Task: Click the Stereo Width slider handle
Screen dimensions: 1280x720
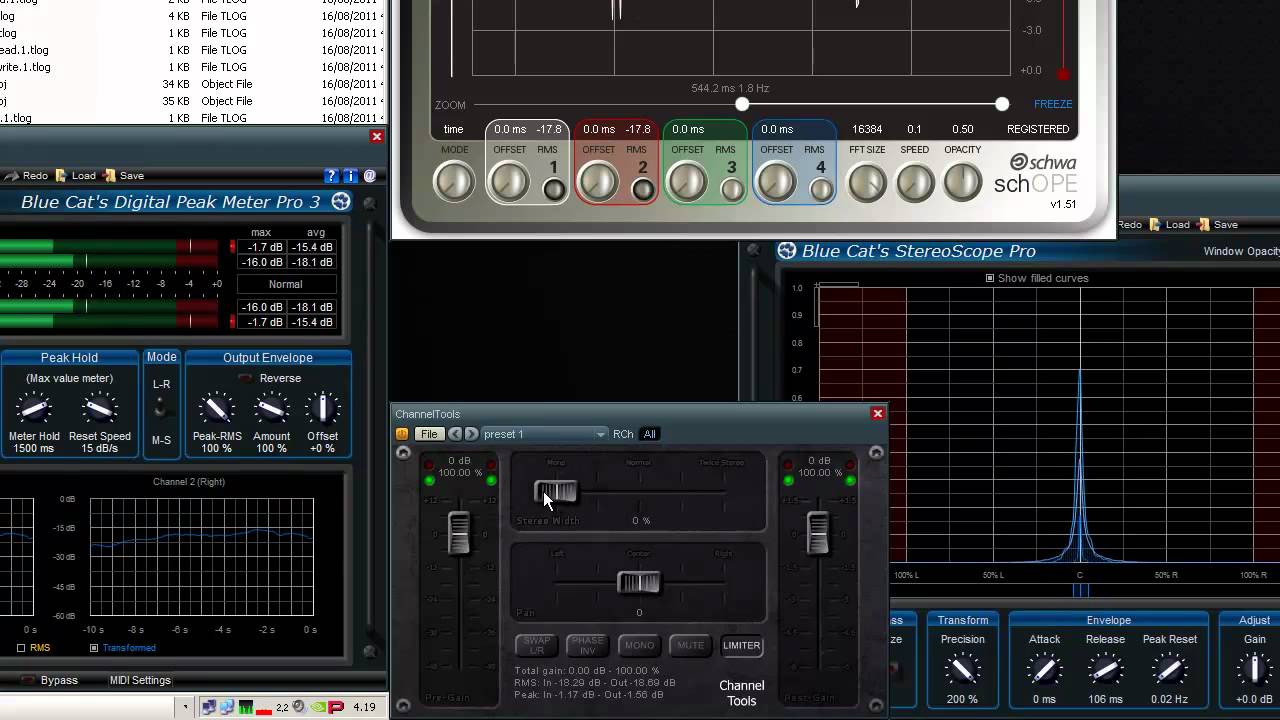Action: (x=556, y=492)
